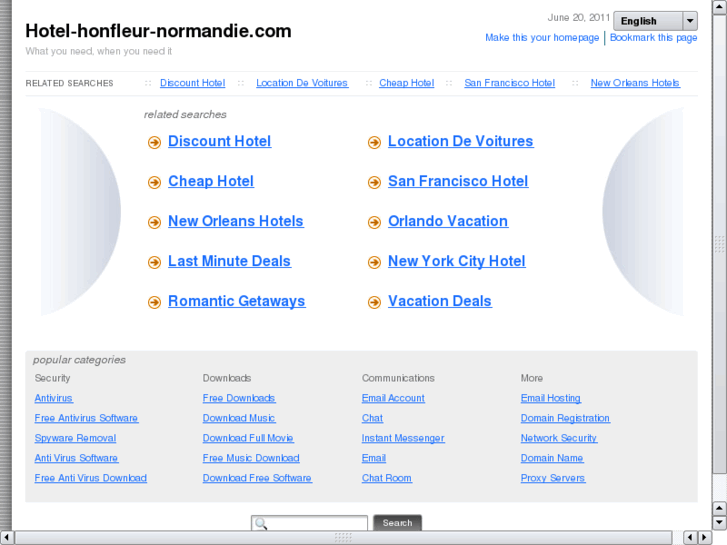The width and height of the screenshot is (727, 545).
Task: Open Anti Virus Software link
Action: point(76,458)
